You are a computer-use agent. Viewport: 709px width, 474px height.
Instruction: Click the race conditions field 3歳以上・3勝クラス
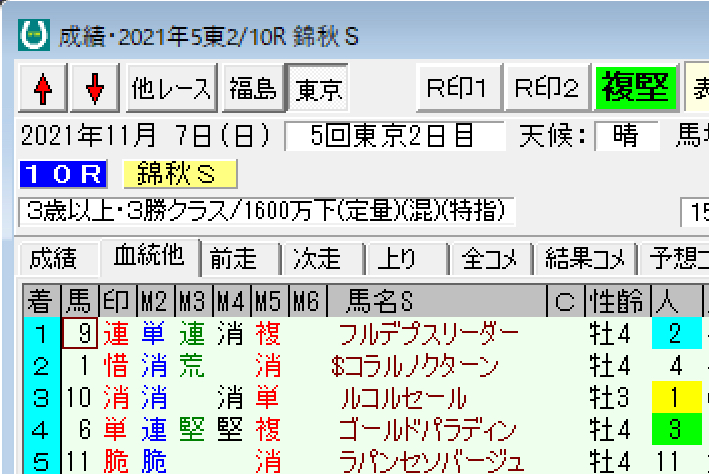coord(267,211)
